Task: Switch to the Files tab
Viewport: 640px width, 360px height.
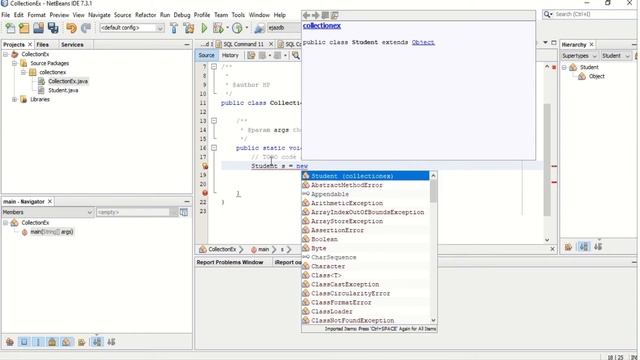Action: point(42,44)
